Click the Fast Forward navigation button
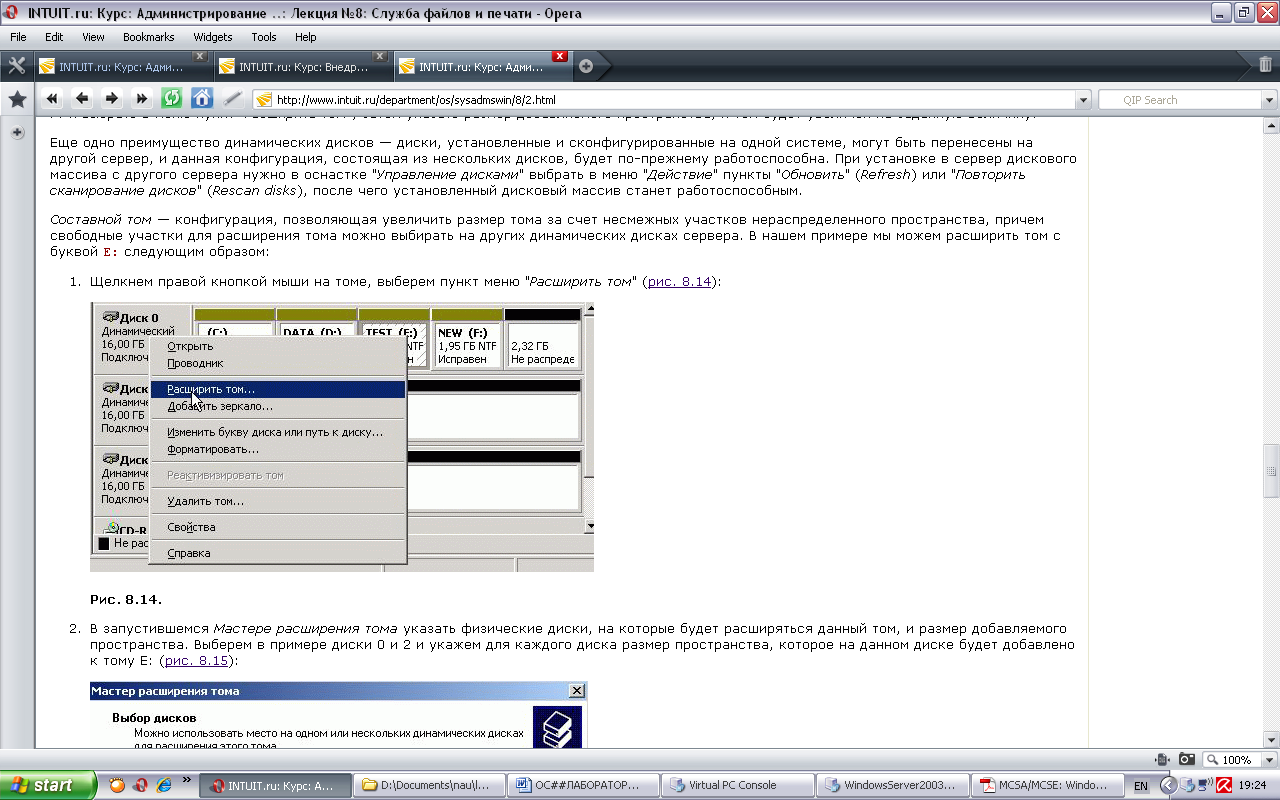Viewport: 1280px width, 800px height. click(x=142, y=99)
